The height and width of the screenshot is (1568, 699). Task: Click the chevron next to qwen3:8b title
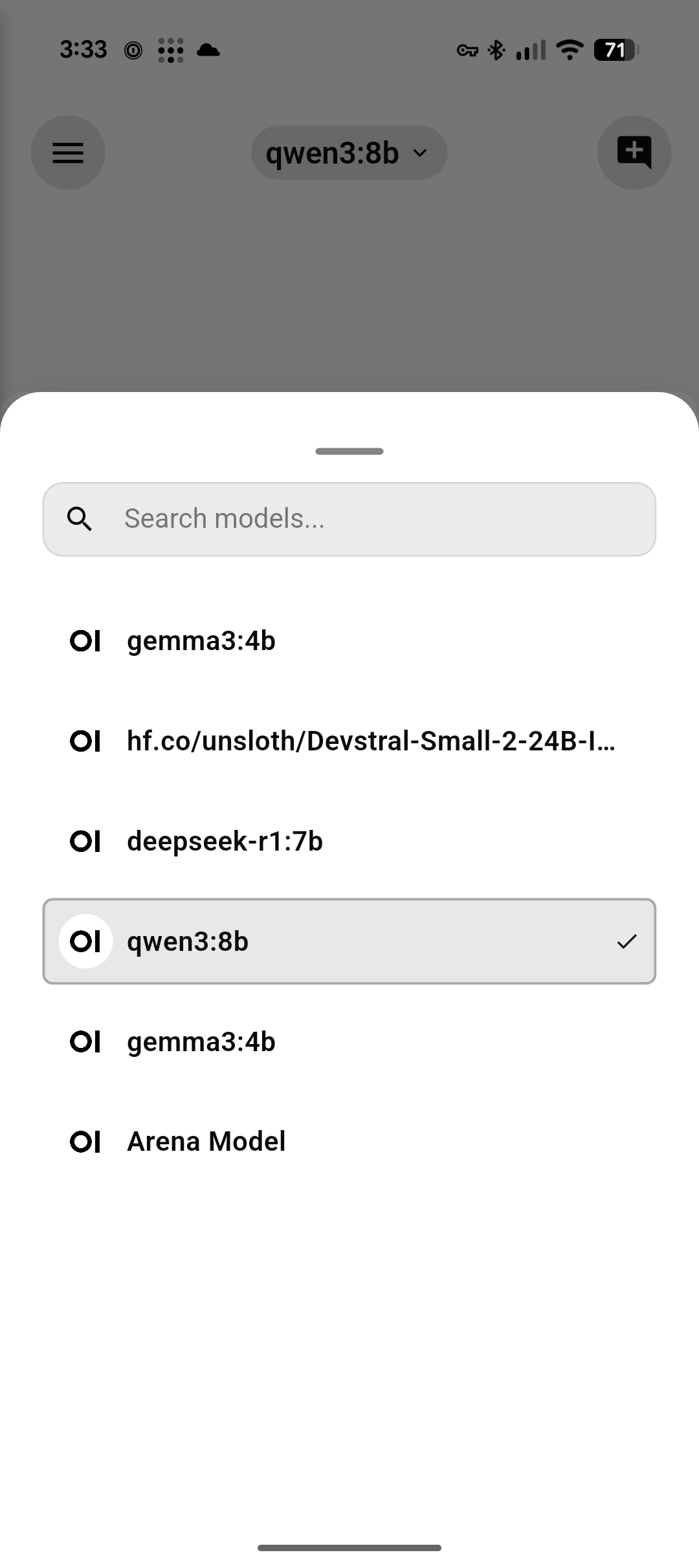pos(421,153)
